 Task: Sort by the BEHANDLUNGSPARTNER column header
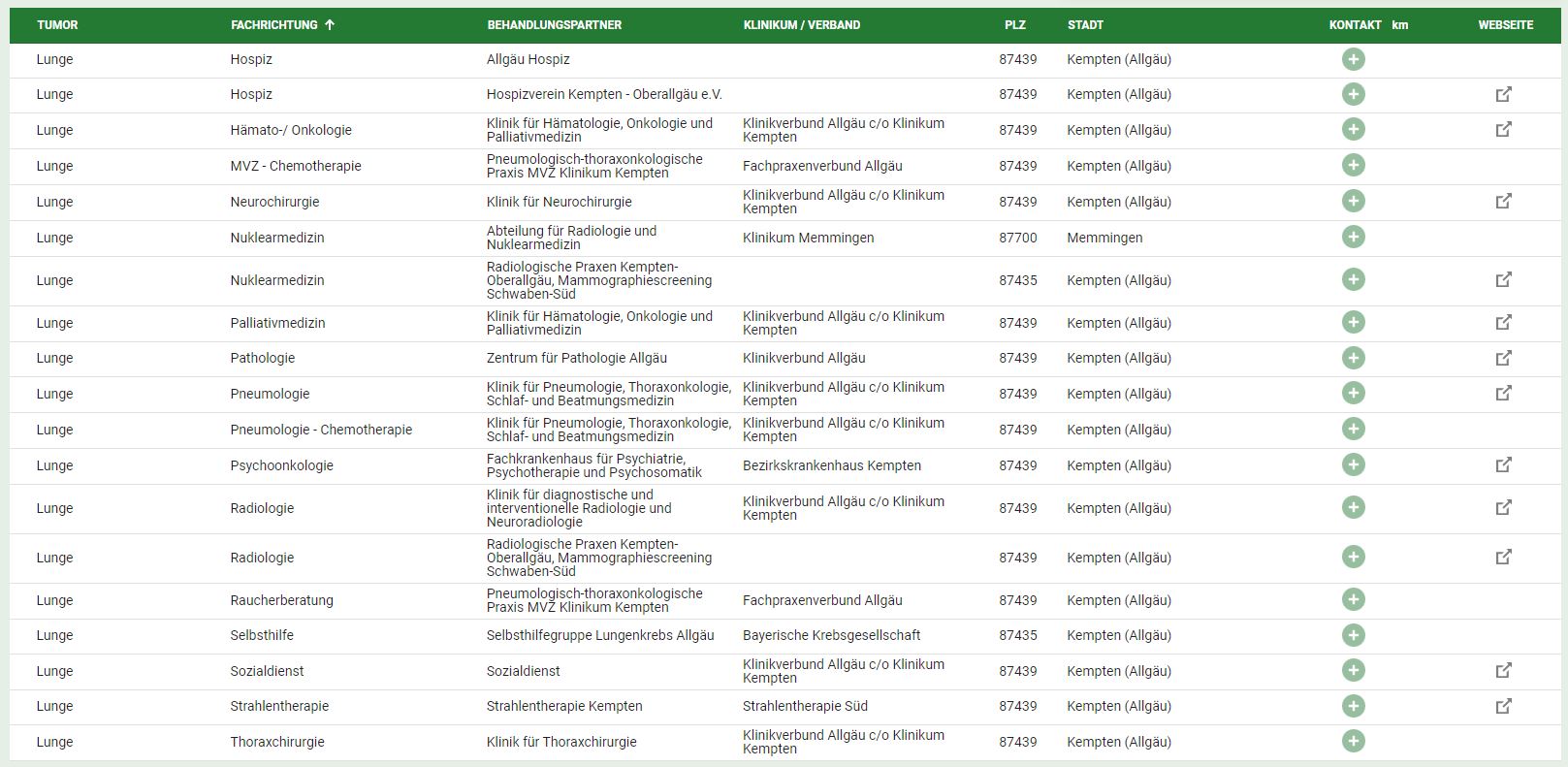point(554,25)
